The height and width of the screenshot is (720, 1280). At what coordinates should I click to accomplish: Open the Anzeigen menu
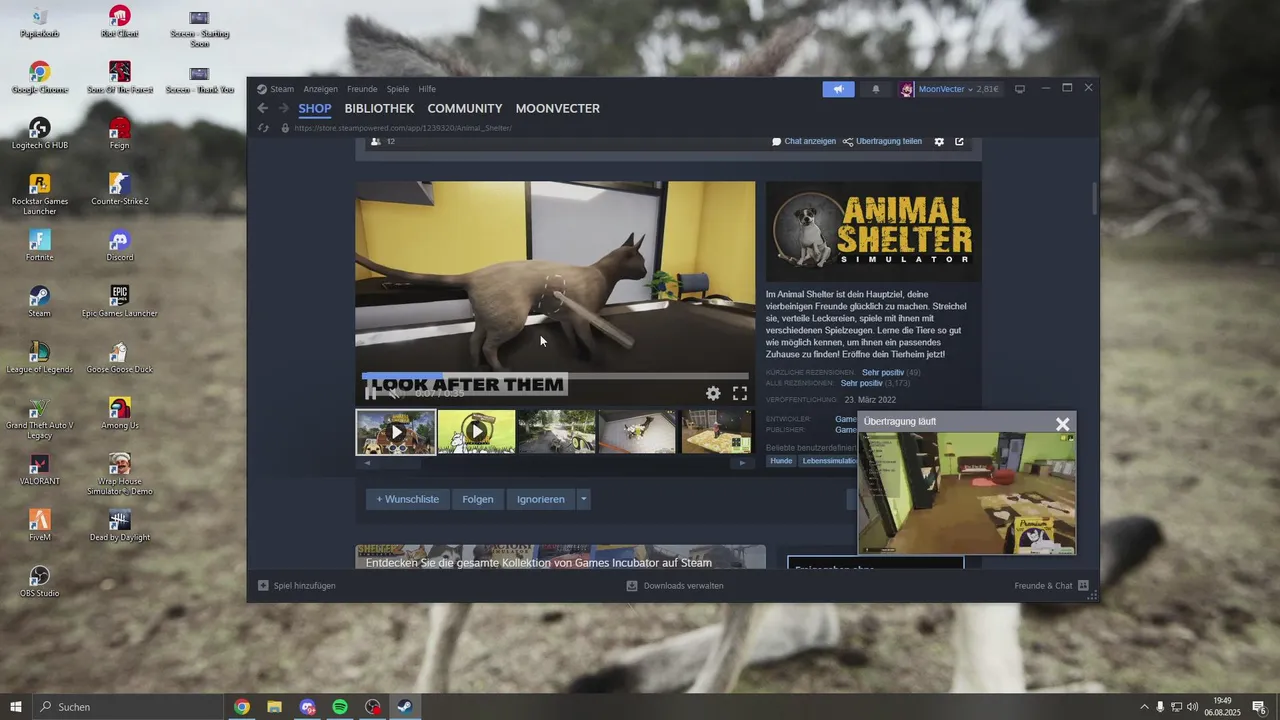[321, 89]
